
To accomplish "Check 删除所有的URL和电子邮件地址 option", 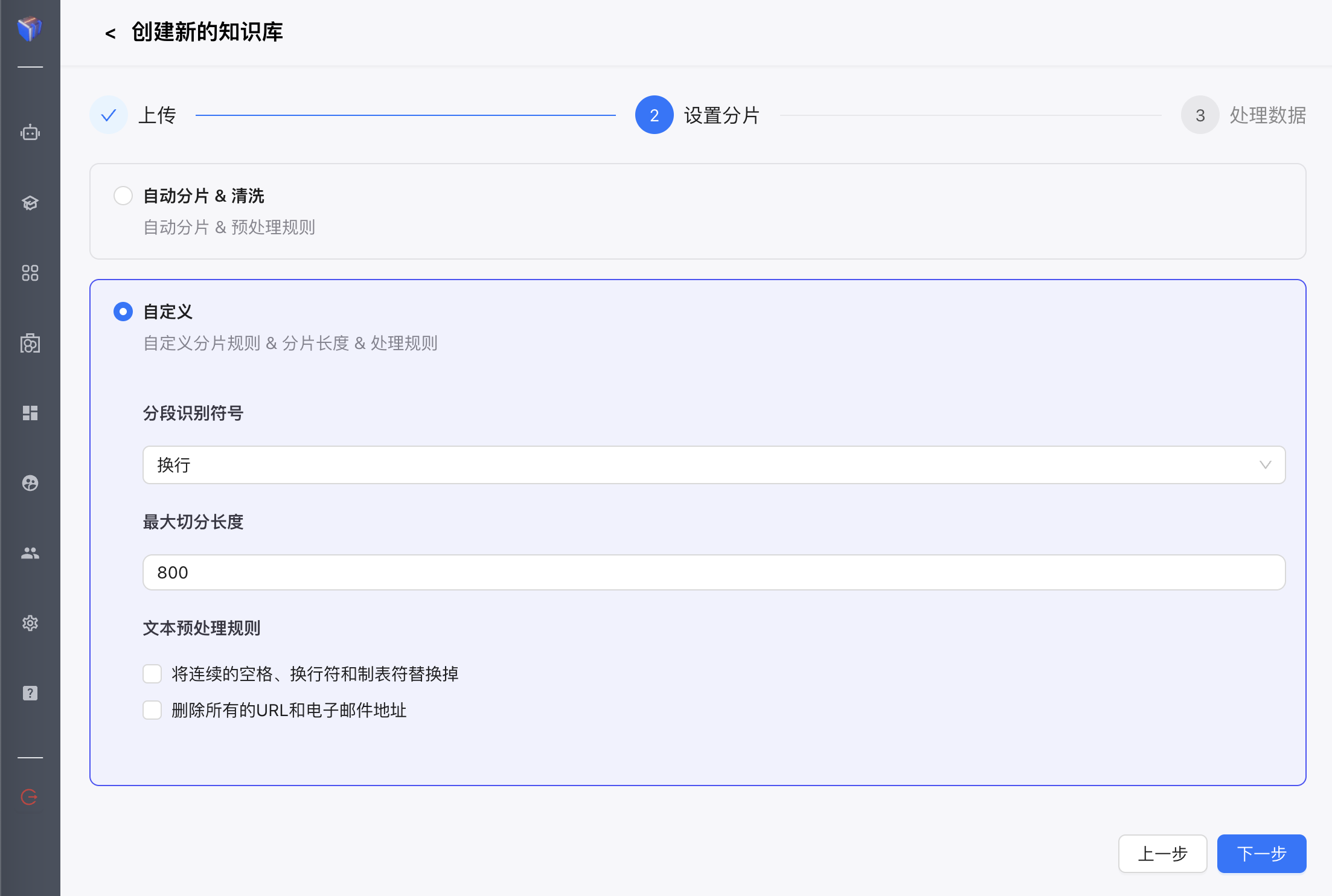I will coord(152,710).
